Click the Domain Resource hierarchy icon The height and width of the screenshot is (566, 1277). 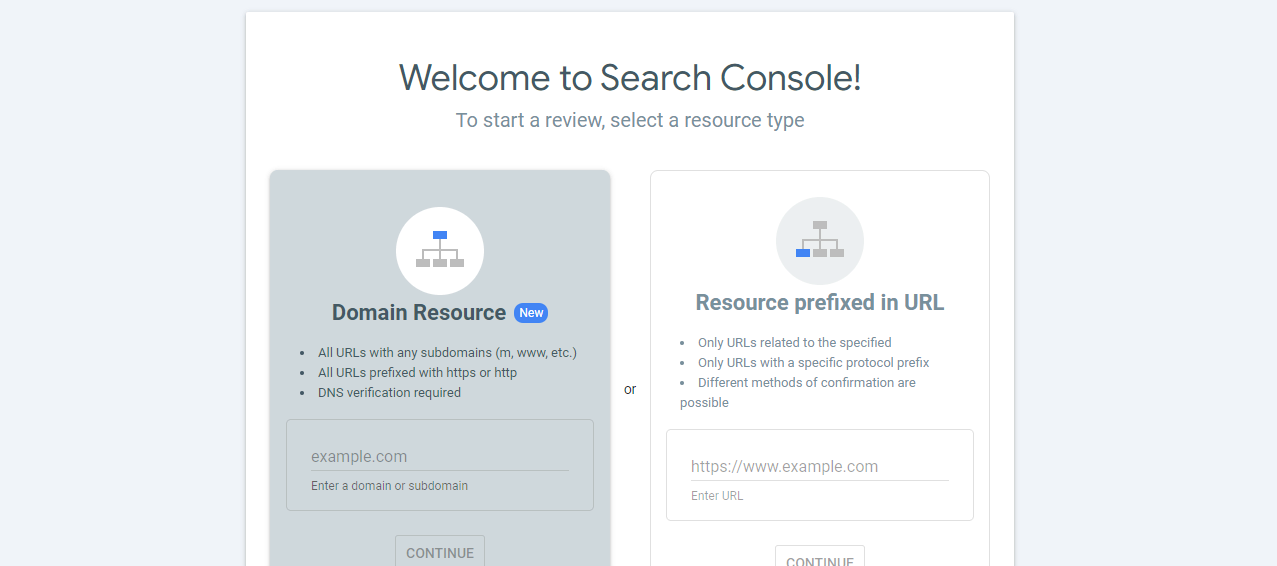(x=440, y=251)
